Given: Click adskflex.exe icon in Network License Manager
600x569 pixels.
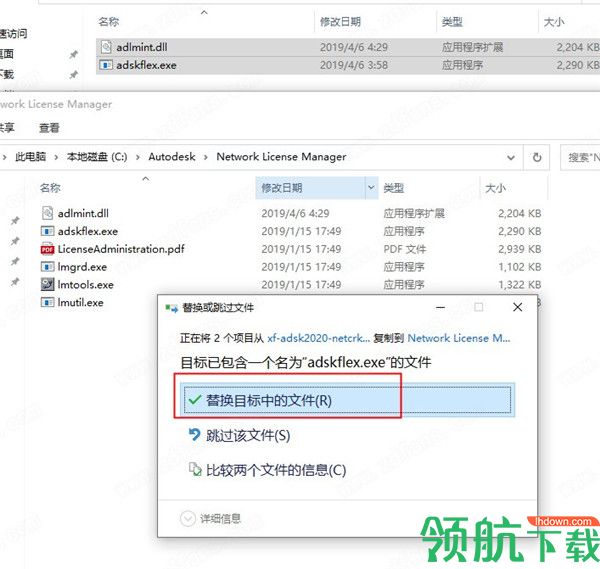Looking at the screenshot, I should (x=47, y=231).
